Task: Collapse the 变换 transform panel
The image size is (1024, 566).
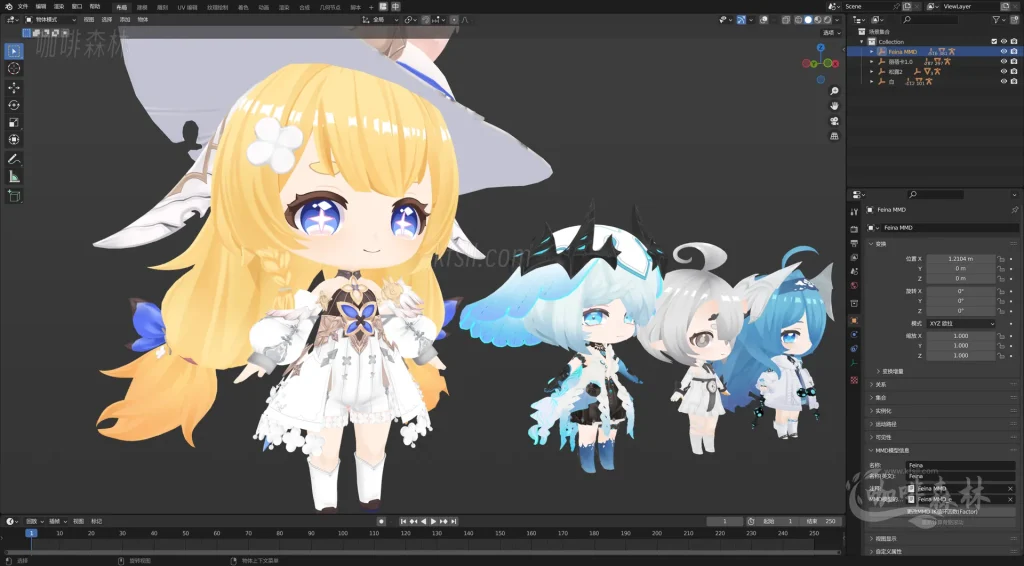Action: 880,244
